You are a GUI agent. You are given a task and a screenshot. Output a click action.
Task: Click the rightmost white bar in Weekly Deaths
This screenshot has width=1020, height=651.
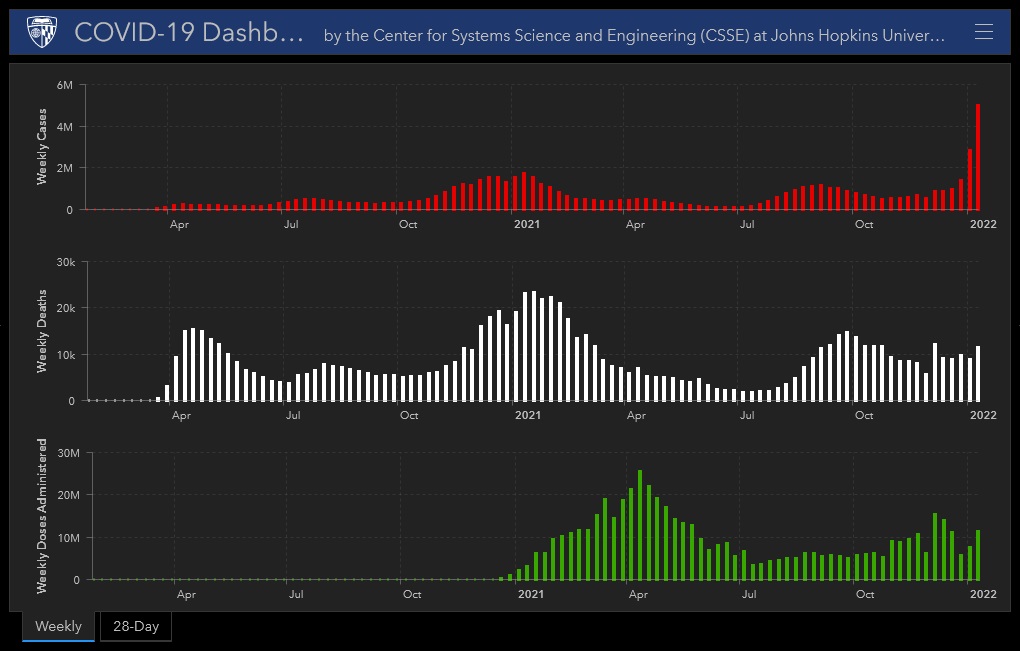click(979, 373)
